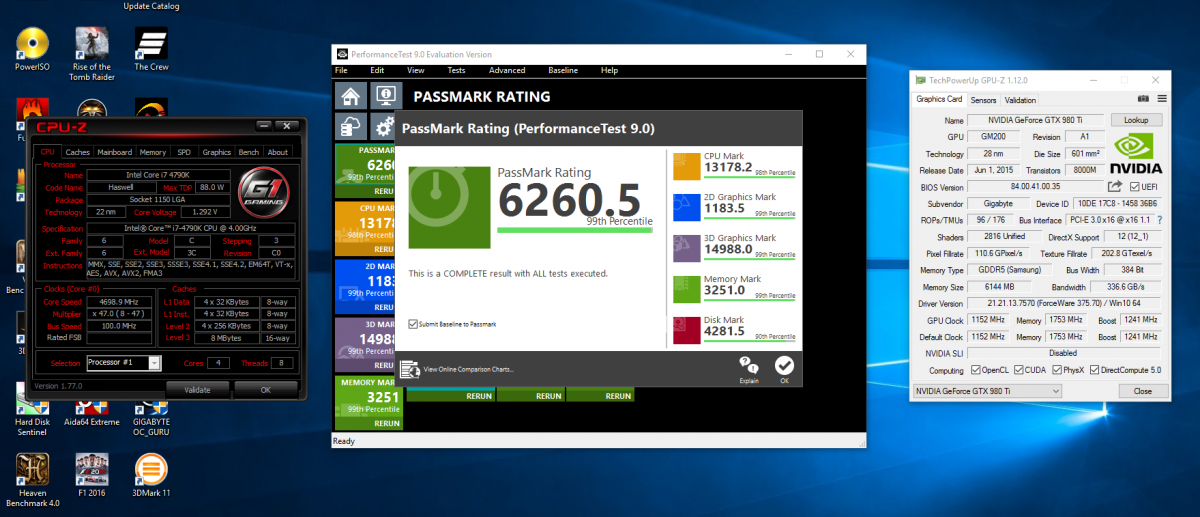
Task: Switch to SPD tab in CPU-Z
Action: pos(184,152)
